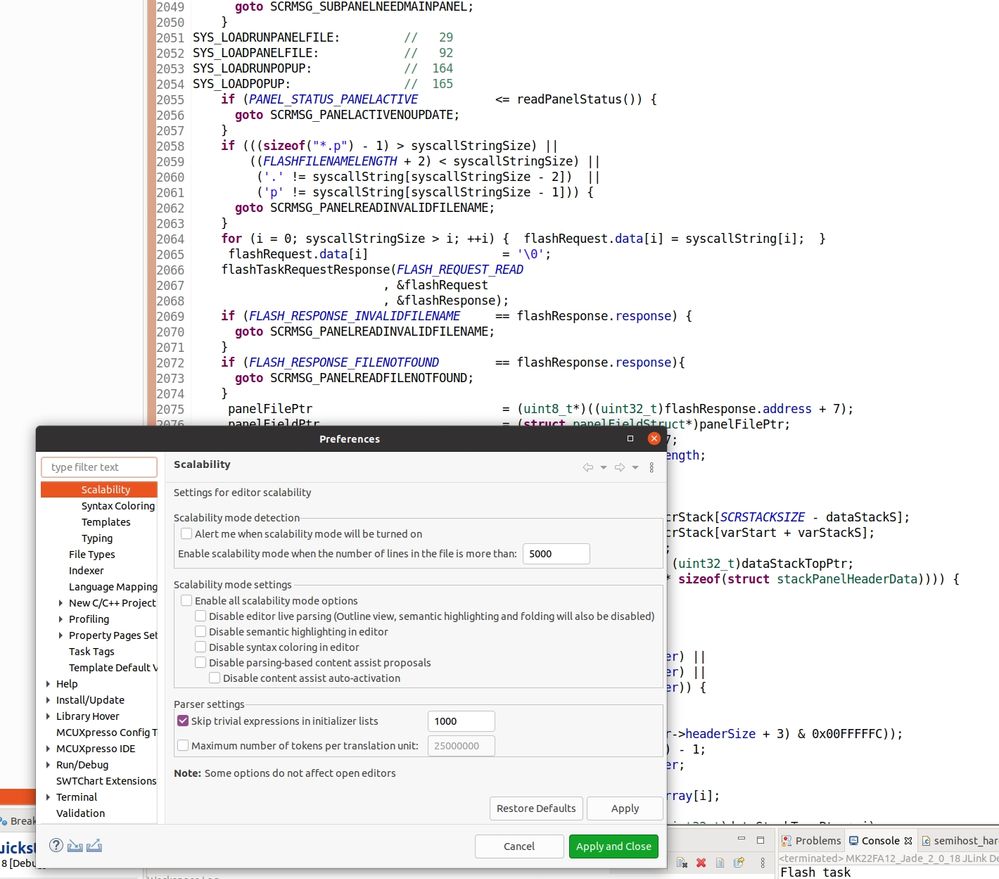This screenshot has height=879, width=999.
Task: Check Disable syntax coloring in editor
Action: click(200, 647)
